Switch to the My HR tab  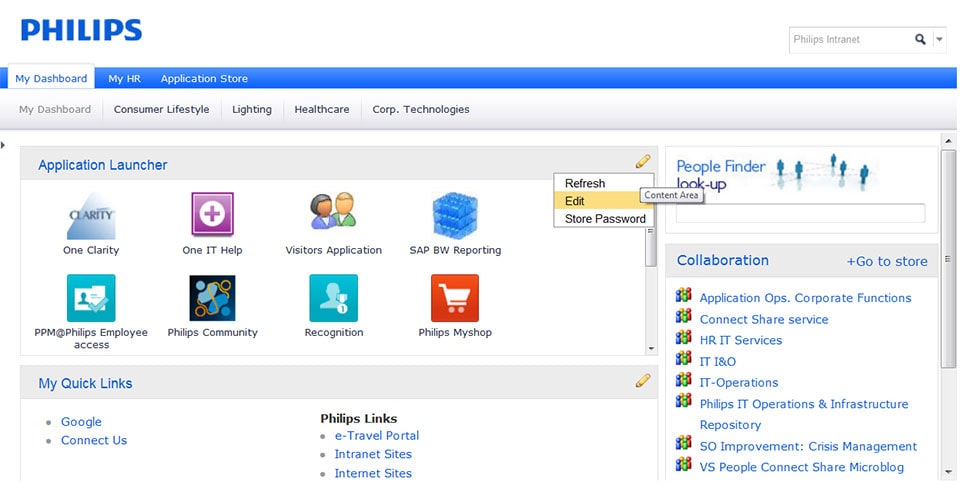(124, 78)
